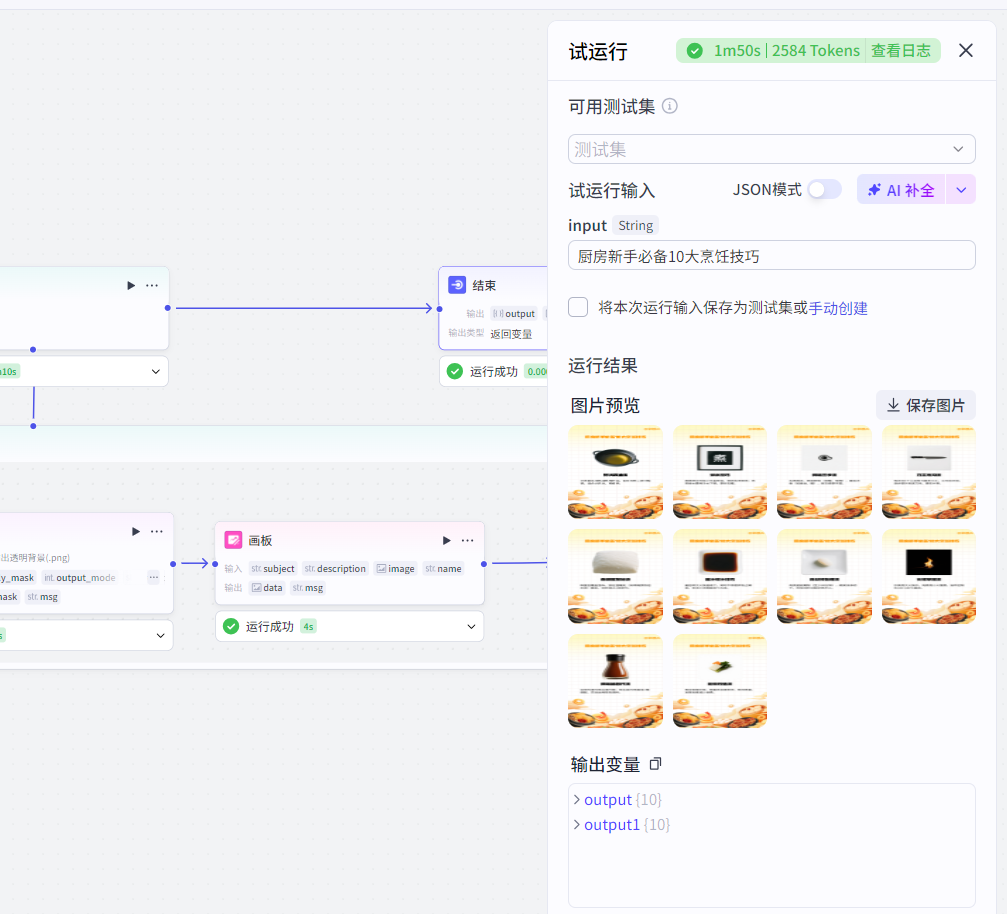Click the 结束 node's end icon
Screen dimensions: 1007x914
(x=456, y=285)
